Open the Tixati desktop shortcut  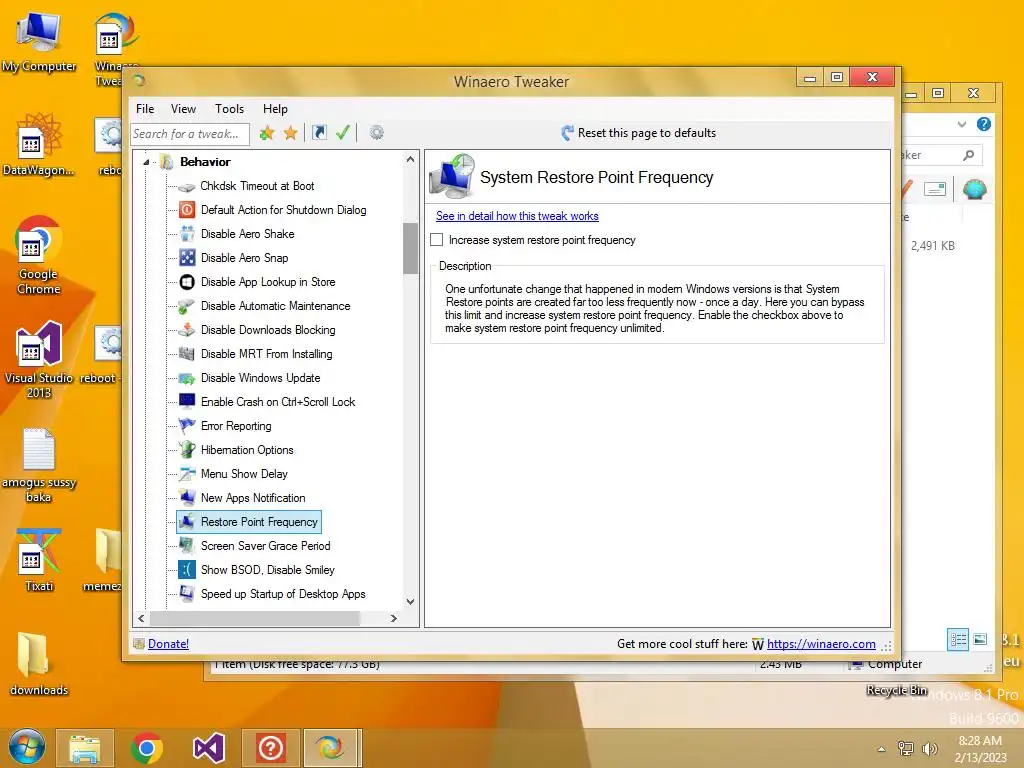(x=39, y=560)
